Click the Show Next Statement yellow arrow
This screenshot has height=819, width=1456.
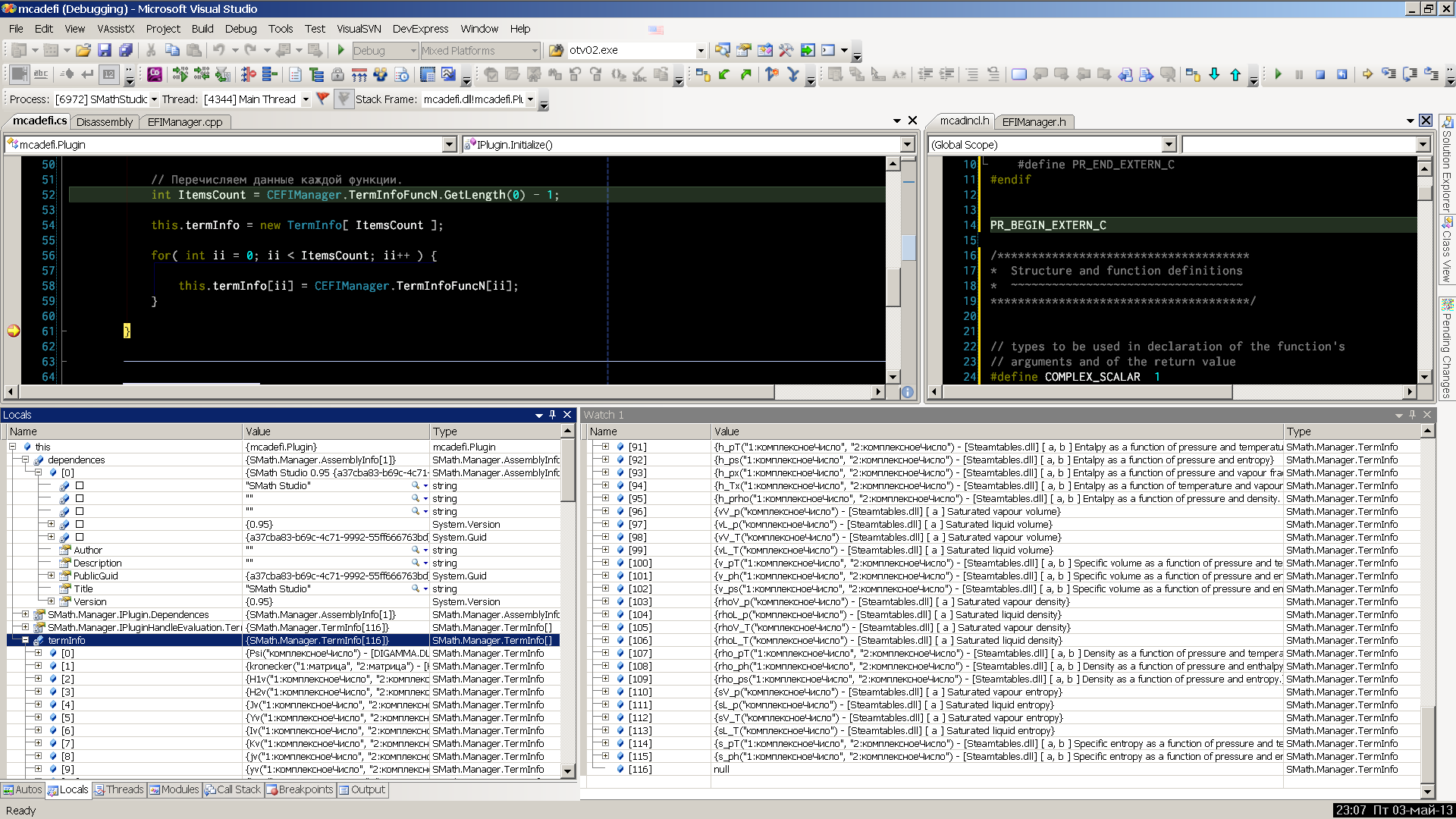click(1367, 74)
